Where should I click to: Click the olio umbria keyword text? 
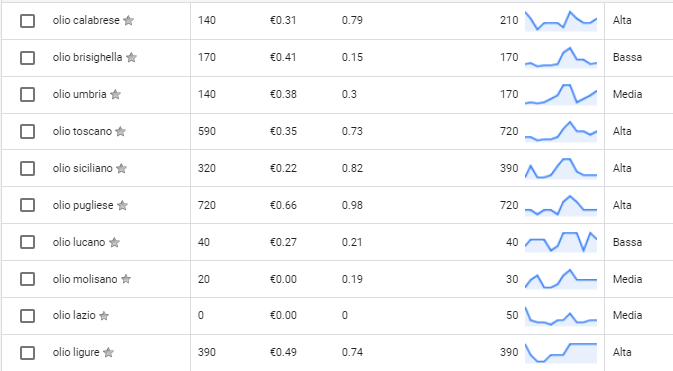coord(79,94)
